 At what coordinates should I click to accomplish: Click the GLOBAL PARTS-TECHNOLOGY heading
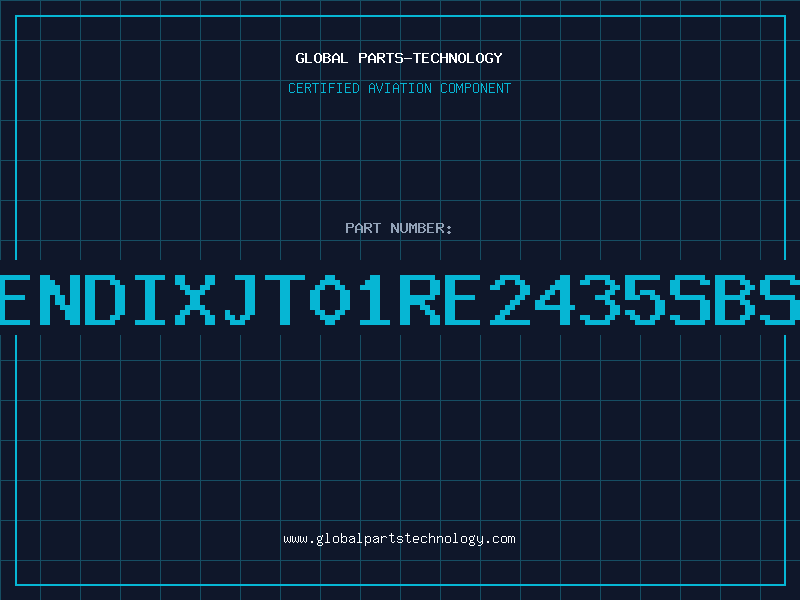coord(399,58)
